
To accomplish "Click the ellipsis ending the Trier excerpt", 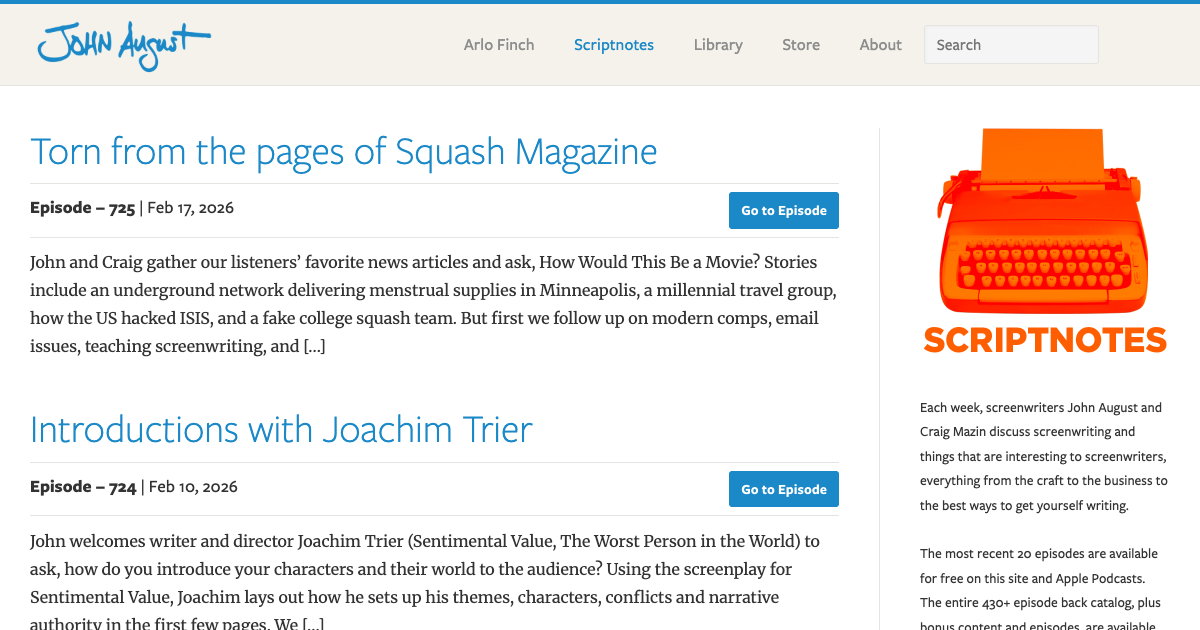I will (x=313, y=625).
